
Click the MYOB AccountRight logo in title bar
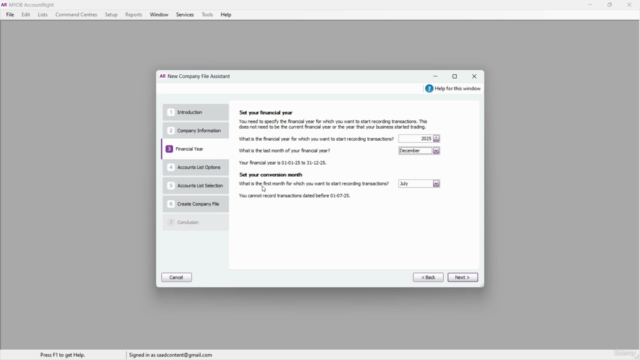pyautogui.click(x=4, y=5)
